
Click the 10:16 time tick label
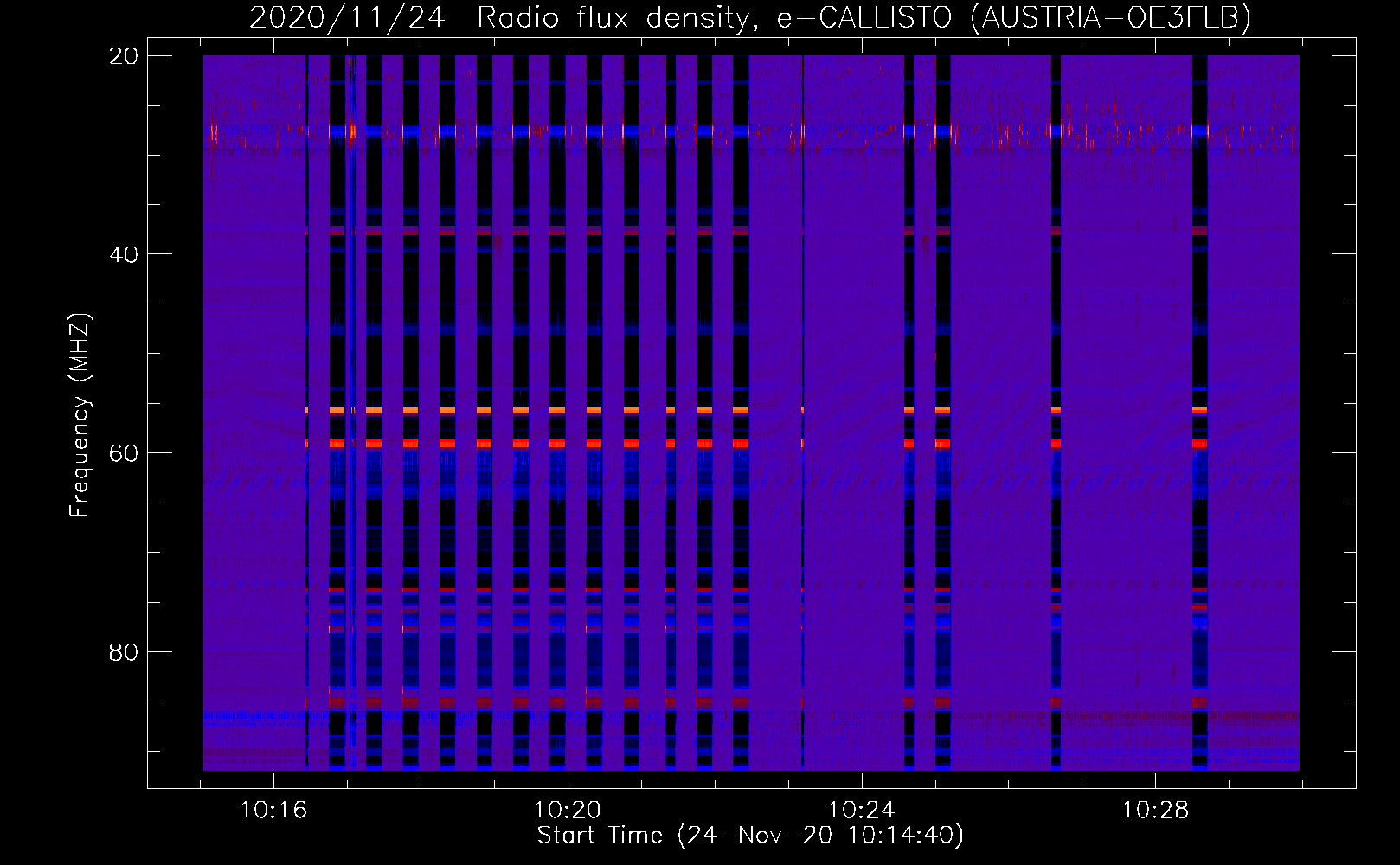point(273,811)
